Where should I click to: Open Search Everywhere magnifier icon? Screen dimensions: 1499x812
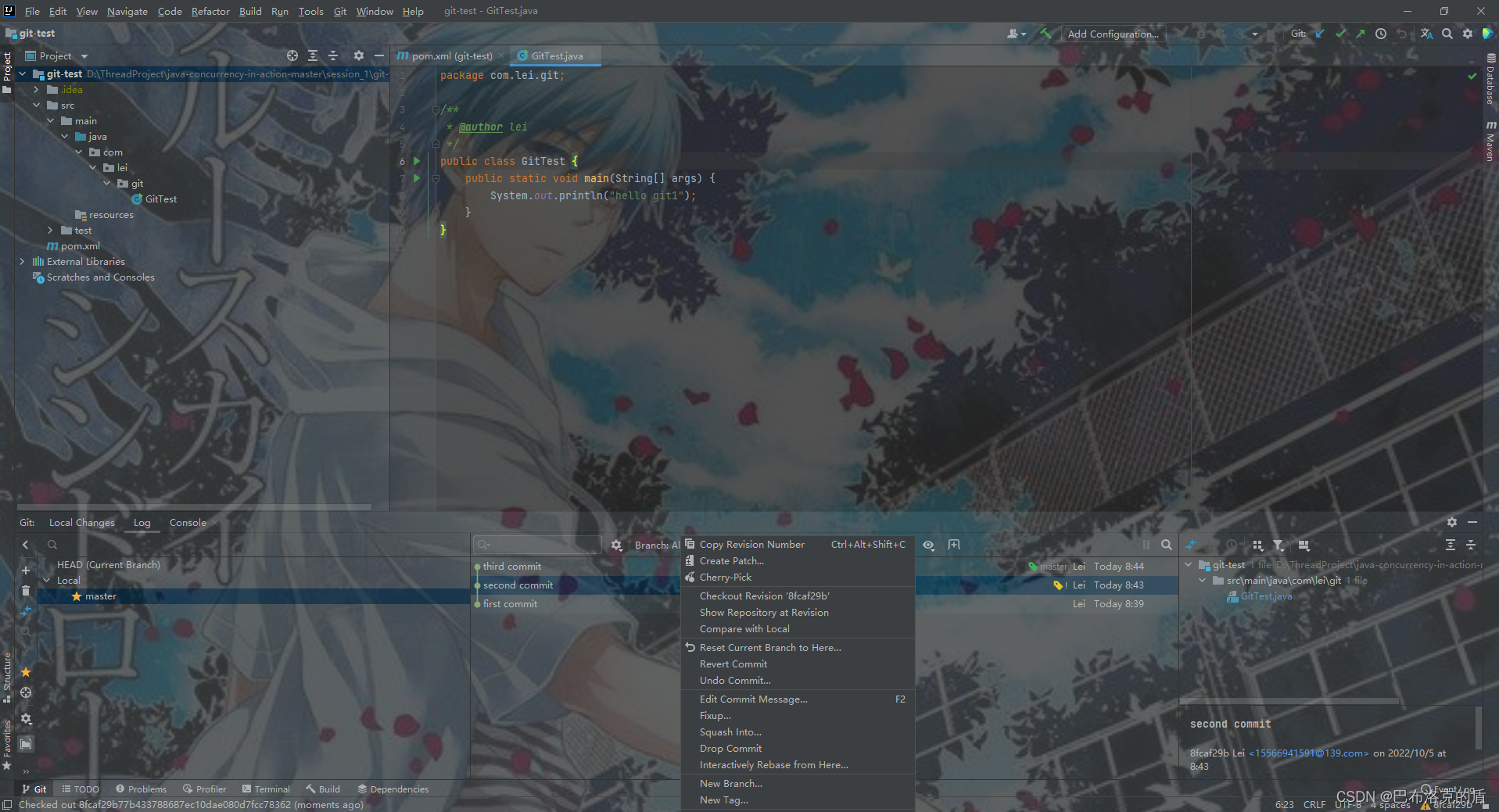coord(1447,34)
